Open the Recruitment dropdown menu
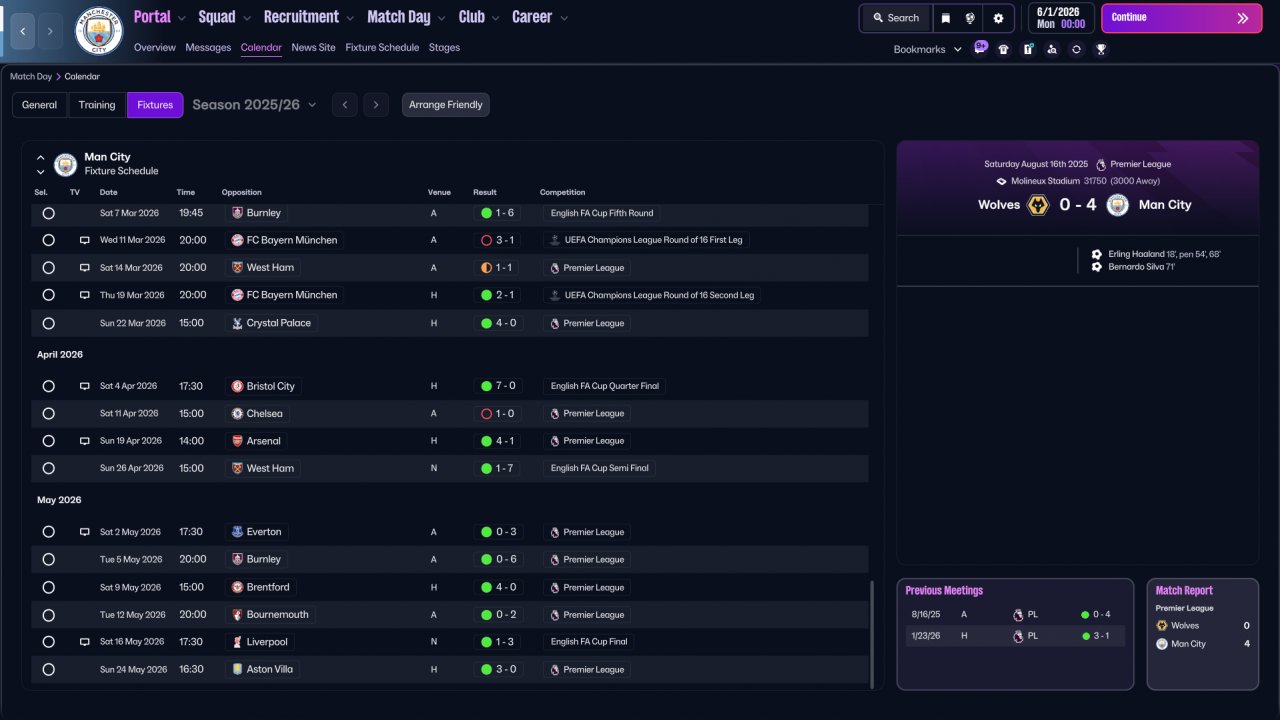The width and height of the screenshot is (1280, 720). coord(308,17)
